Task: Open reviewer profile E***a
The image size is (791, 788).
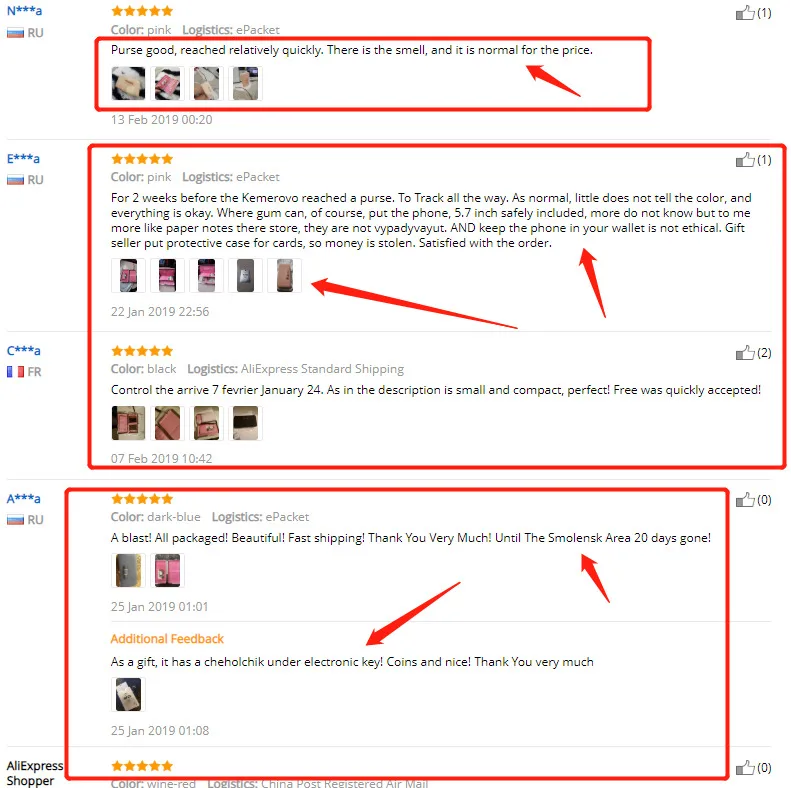Action: pos(23,158)
